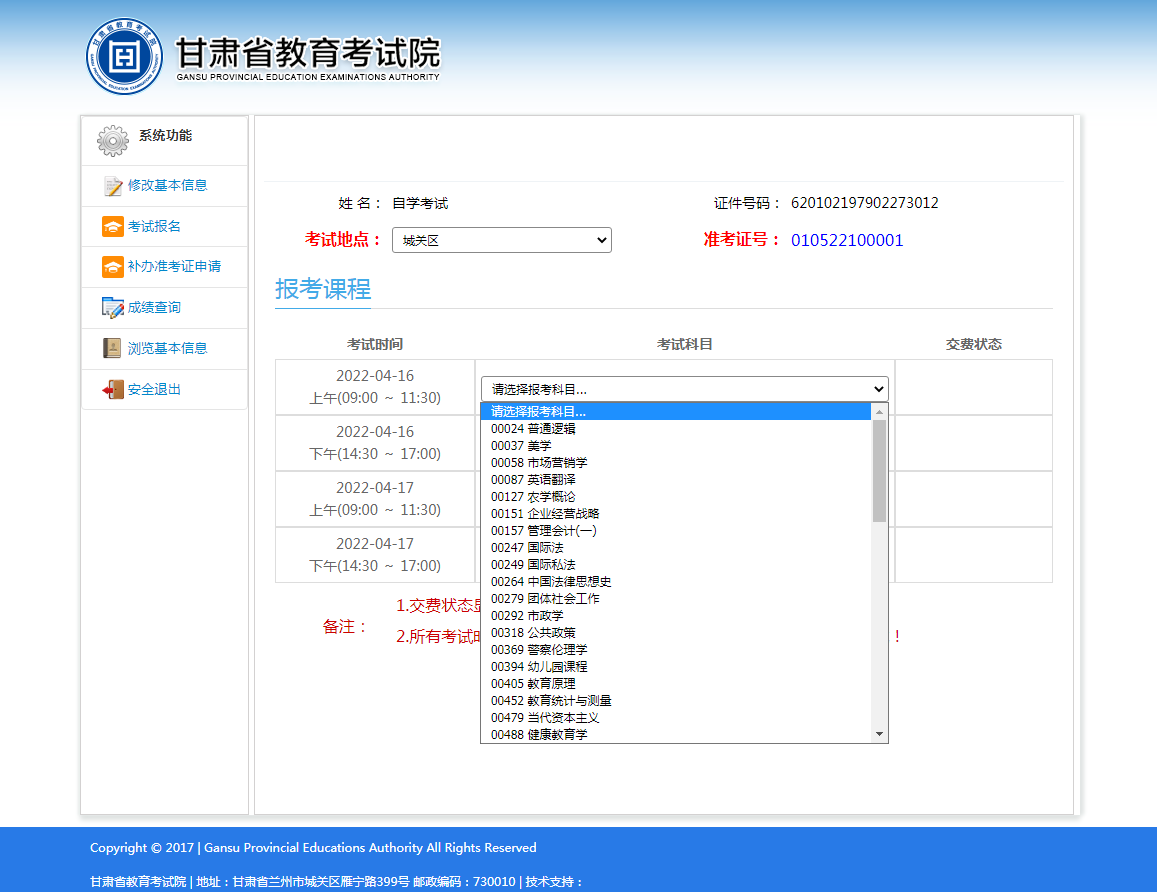Click the 系统功能 gear icon

(x=112, y=140)
